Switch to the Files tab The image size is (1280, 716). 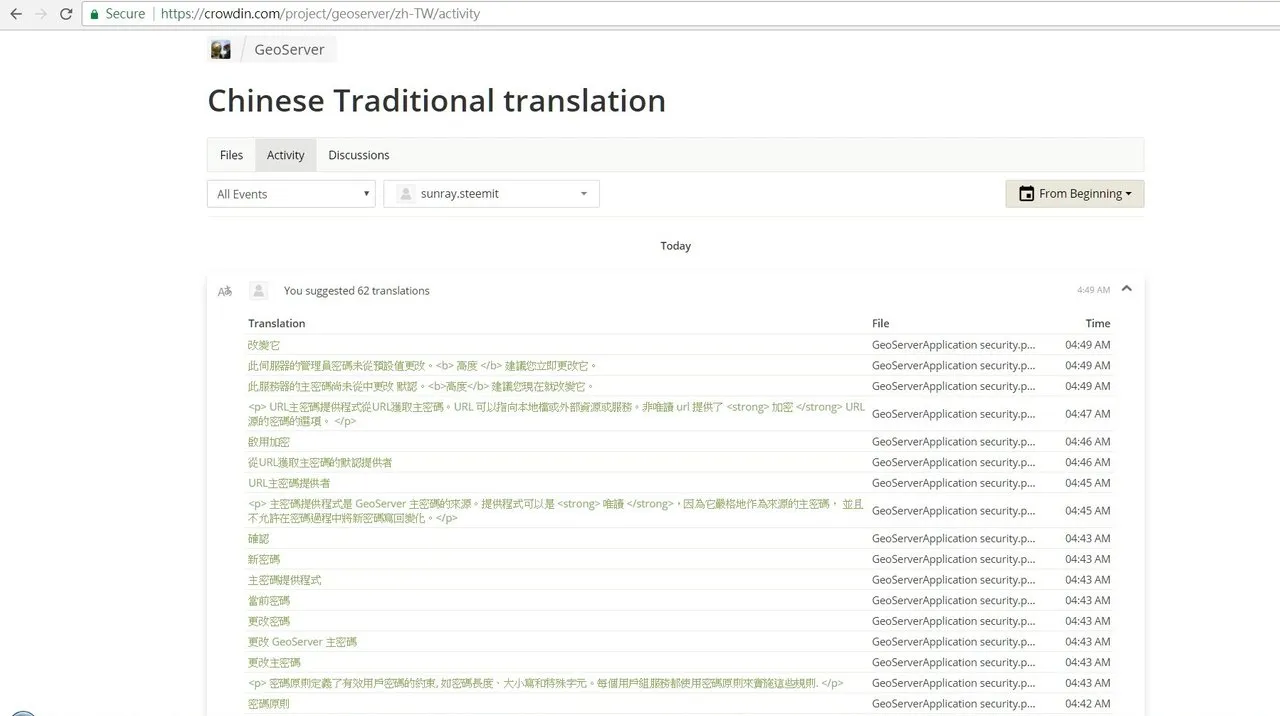[x=231, y=155]
